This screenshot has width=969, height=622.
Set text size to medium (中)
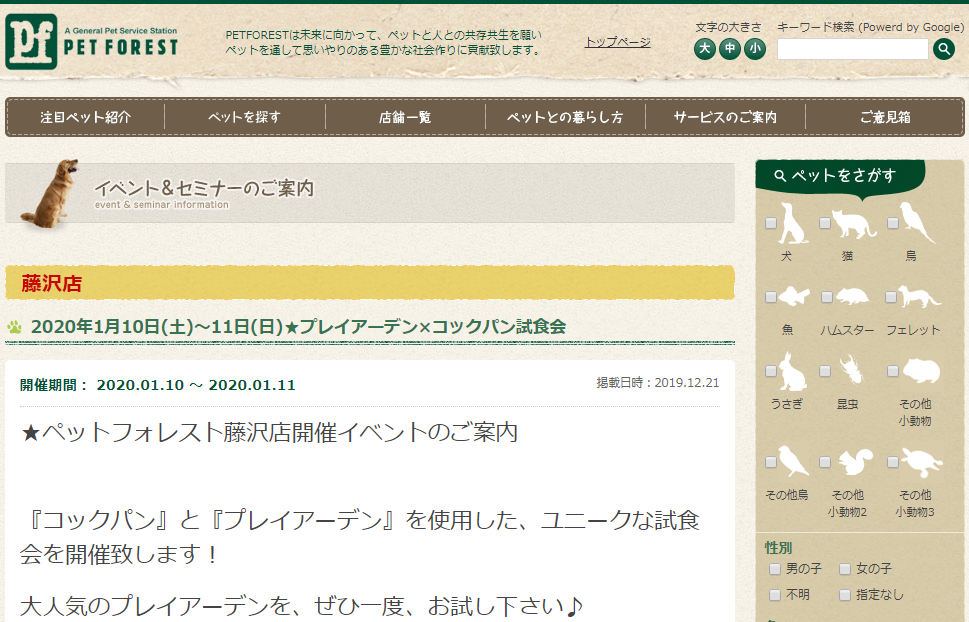[x=730, y=48]
